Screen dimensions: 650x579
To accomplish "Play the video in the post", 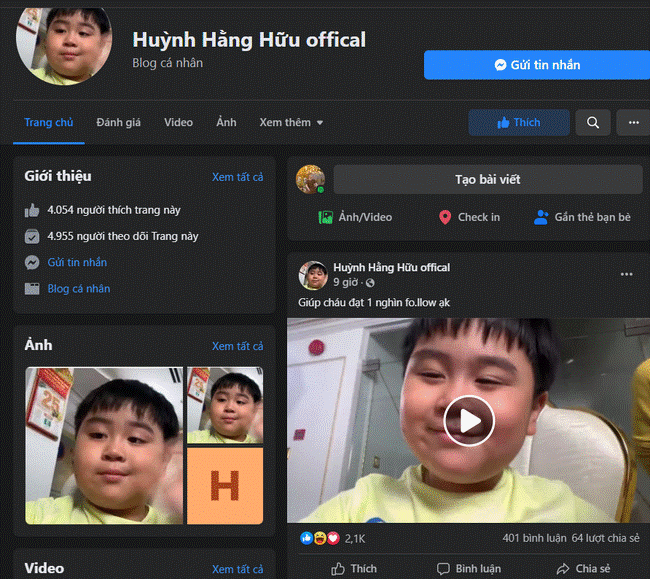I will (469, 421).
